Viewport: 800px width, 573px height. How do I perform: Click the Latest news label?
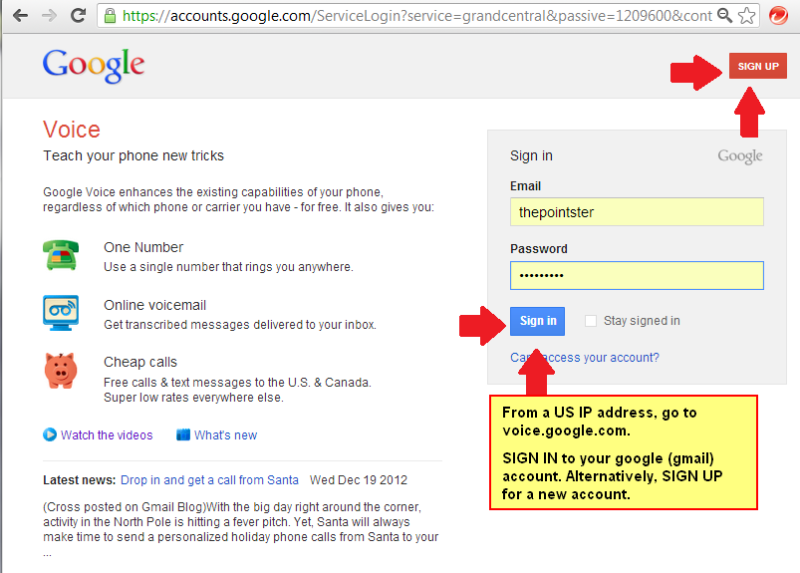[80, 480]
